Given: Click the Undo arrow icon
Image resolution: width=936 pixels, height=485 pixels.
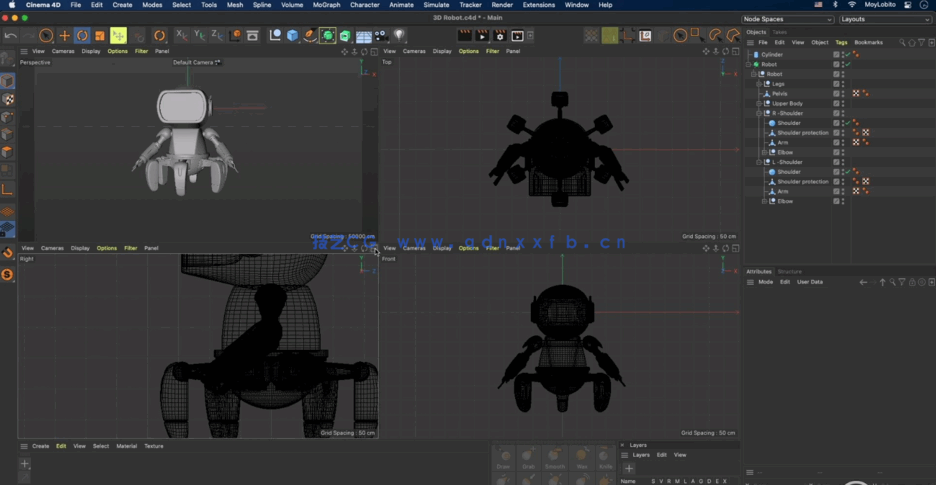Looking at the screenshot, I should pyautogui.click(x=10, y=36).
